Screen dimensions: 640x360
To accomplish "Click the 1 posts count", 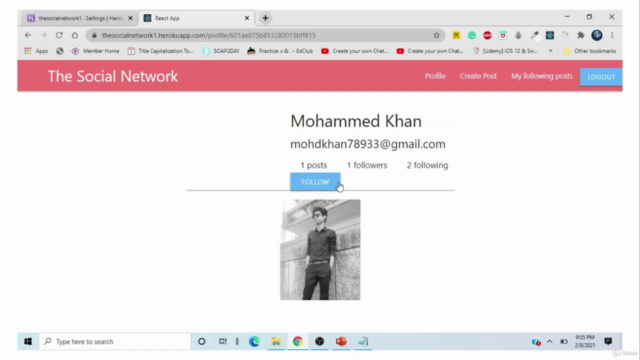I will pyautogui.click(x=313, y=165).
